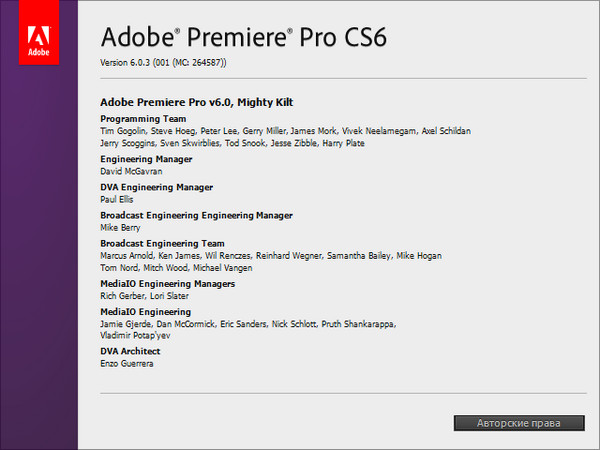The image size is (600, 450).
Task: Click the names Rich Gerber, Lori Slater
Action: point(146,296)
